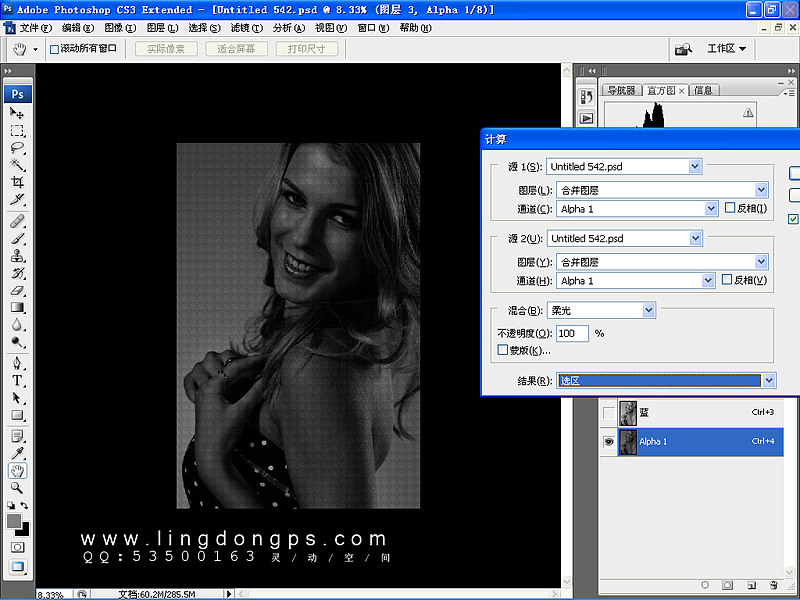Image resolution: width=800 pixels, height=600 pixels.
Task: Select the Healing Brush tool
Action: pyautogui.click(x=17, y=221)
